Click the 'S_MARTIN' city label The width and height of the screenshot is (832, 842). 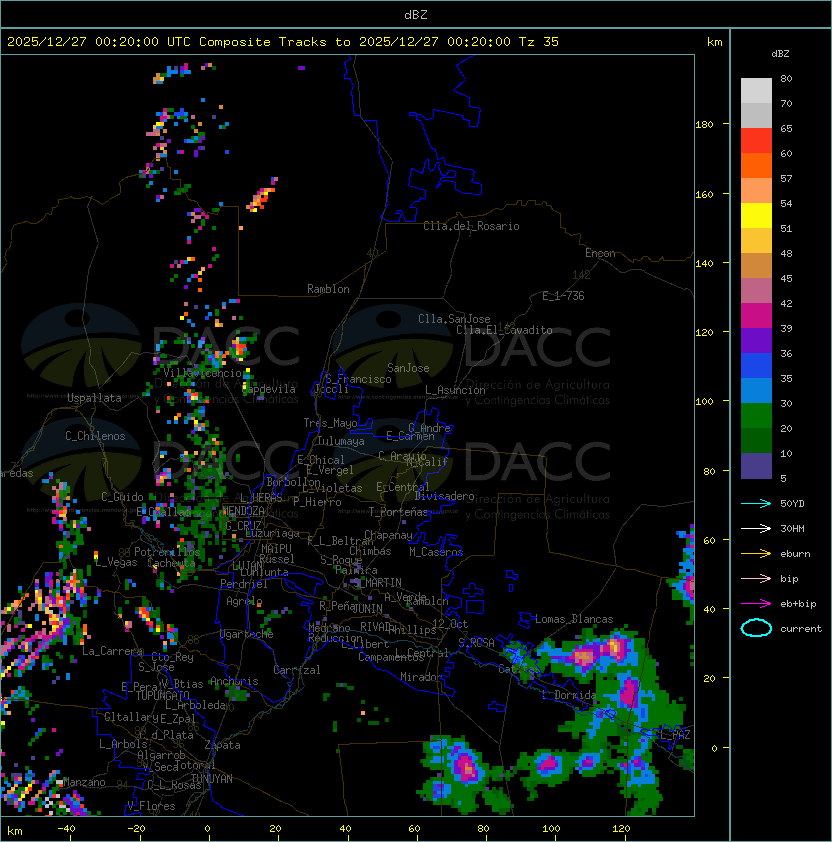[x=378, y=583]
